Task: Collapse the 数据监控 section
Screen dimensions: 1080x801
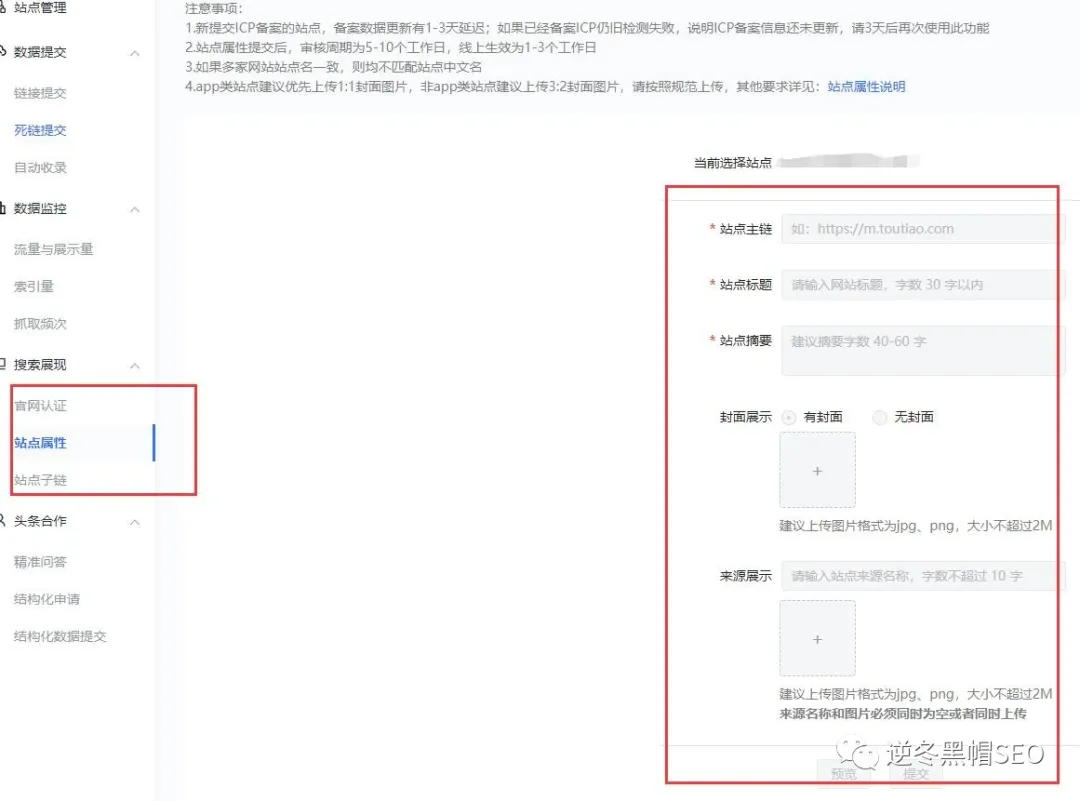Action: (x=135, y=209)
